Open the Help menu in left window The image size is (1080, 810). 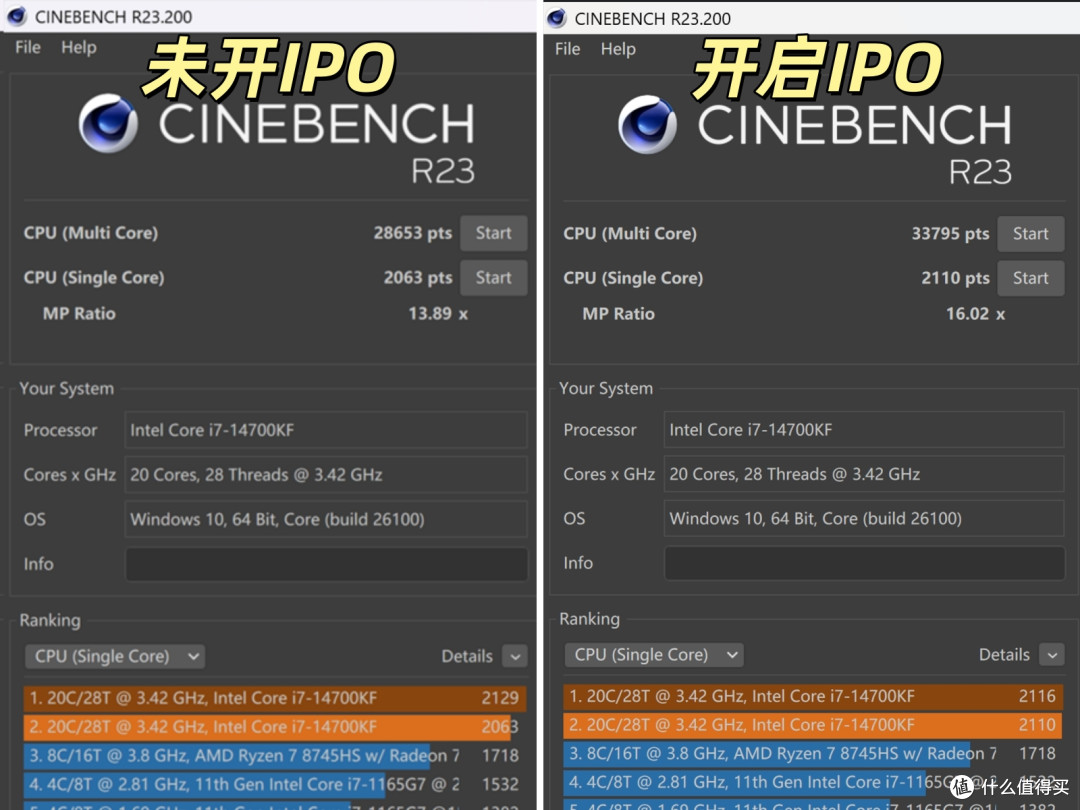(x=79, y=48)
